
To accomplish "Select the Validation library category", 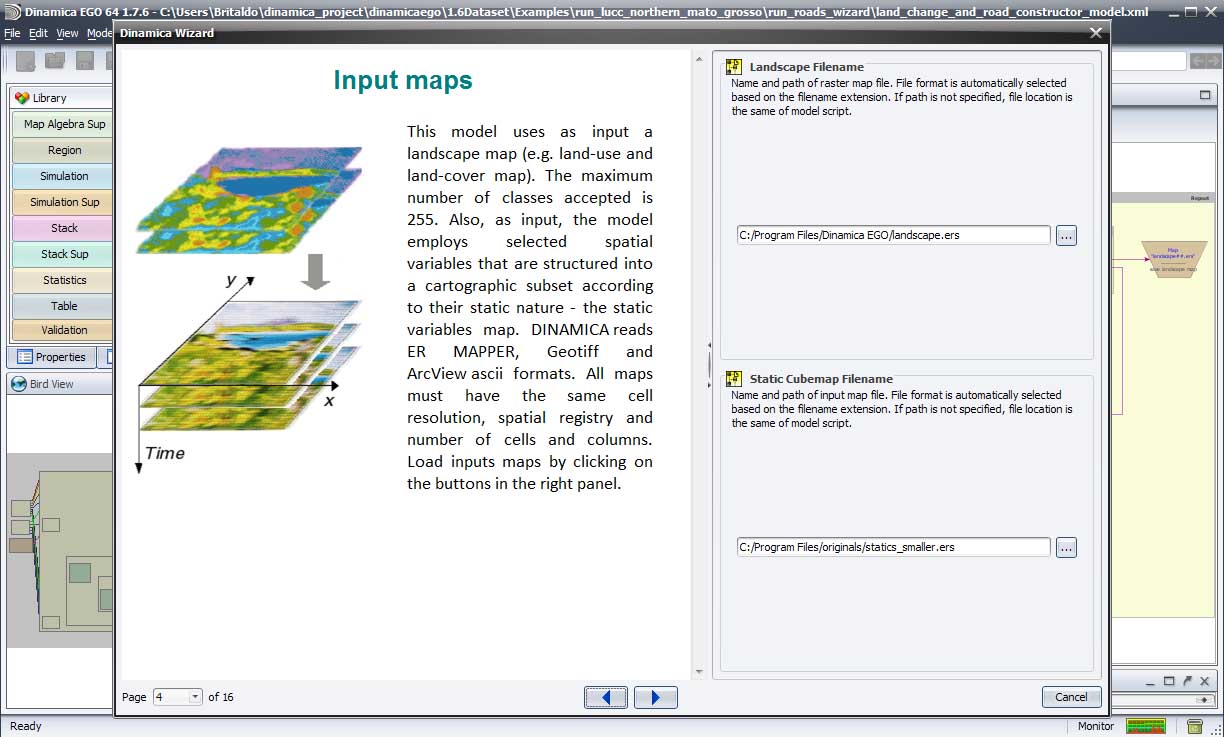I will [63, 330].
